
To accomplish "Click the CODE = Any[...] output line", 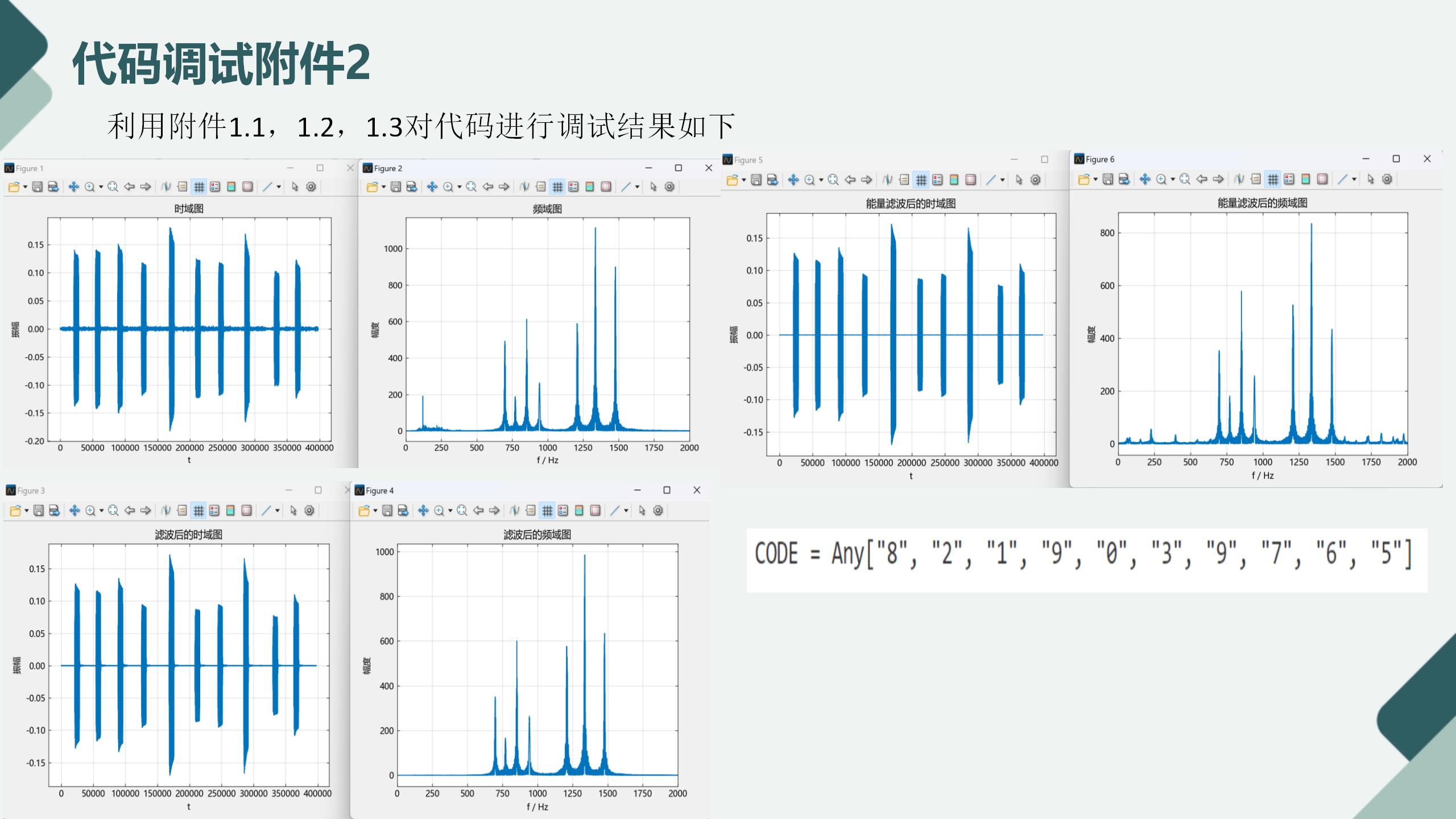I will (1083, 554).
